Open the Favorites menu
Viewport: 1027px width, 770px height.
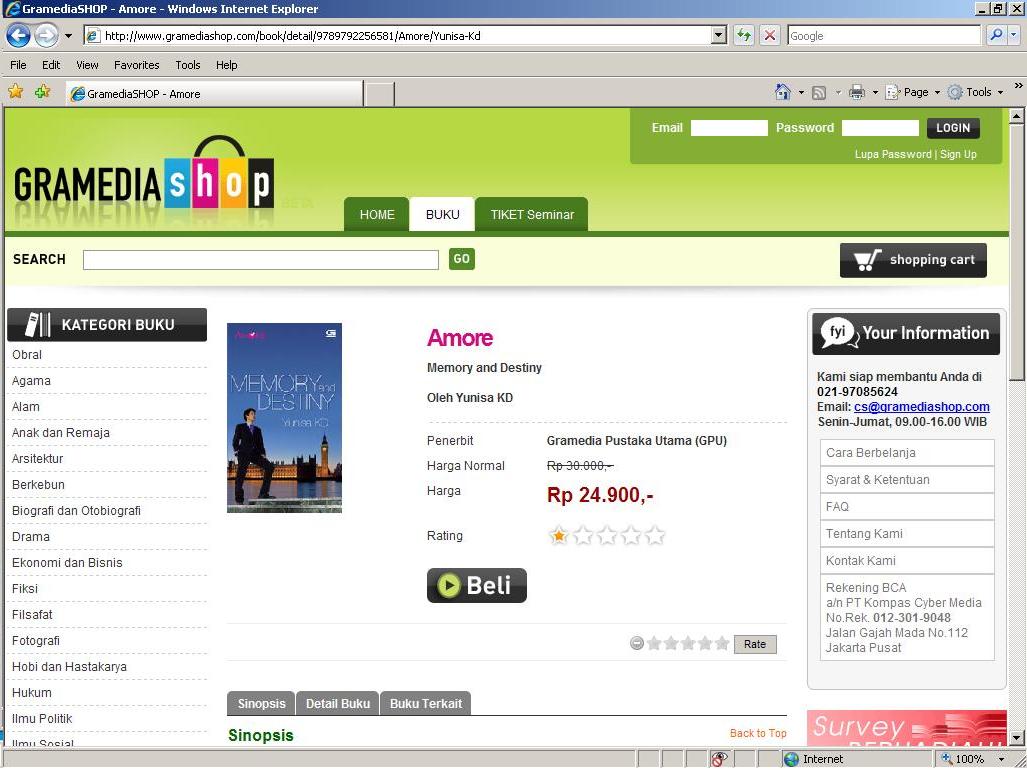(x=137, y=65)
